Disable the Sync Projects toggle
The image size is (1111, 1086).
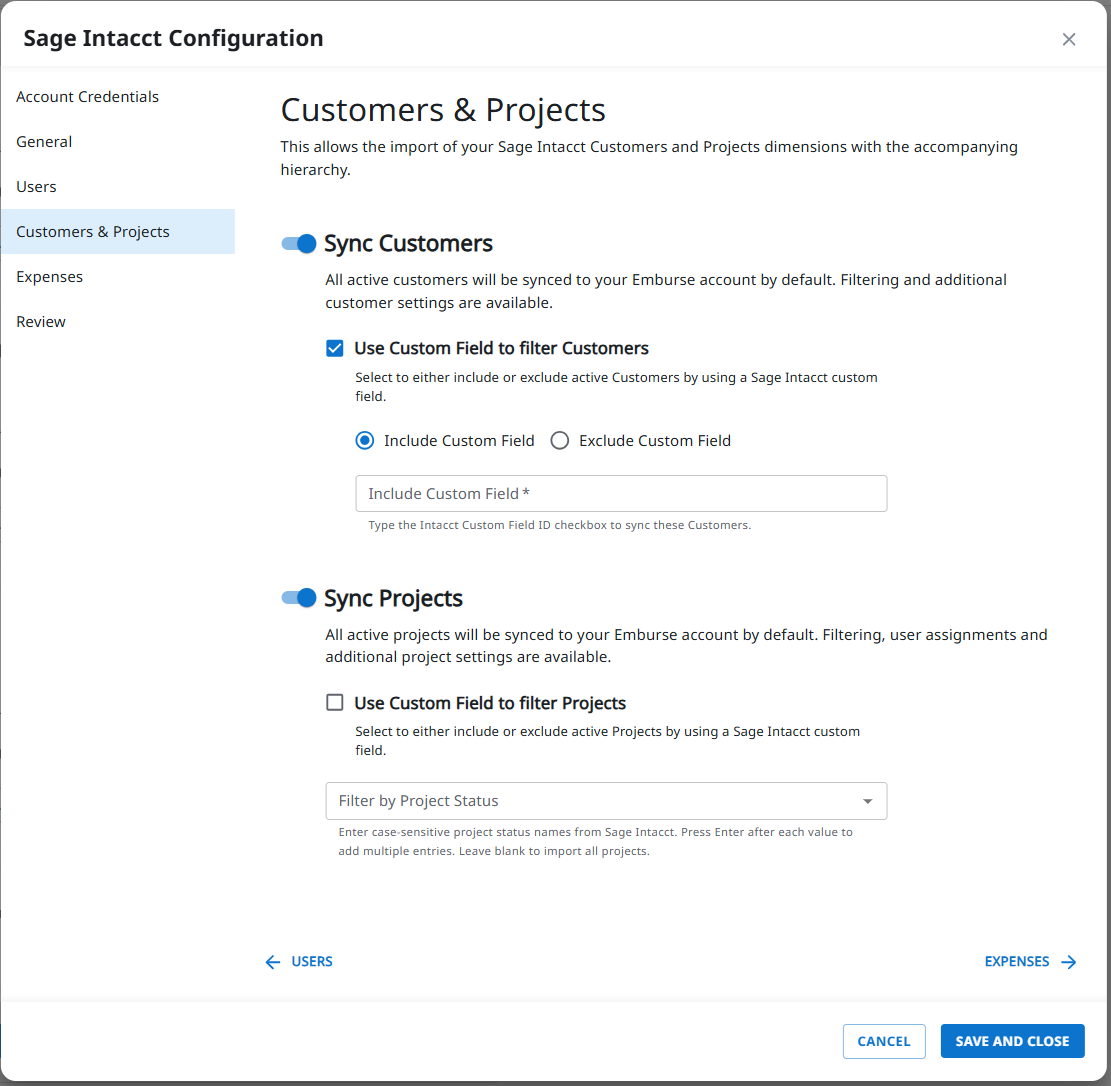point(298,598)
